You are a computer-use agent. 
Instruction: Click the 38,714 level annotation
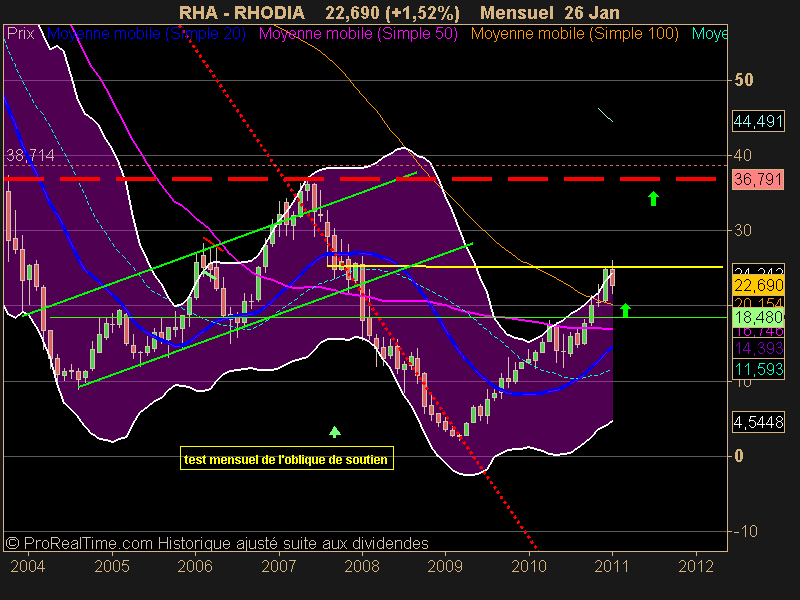30,155
